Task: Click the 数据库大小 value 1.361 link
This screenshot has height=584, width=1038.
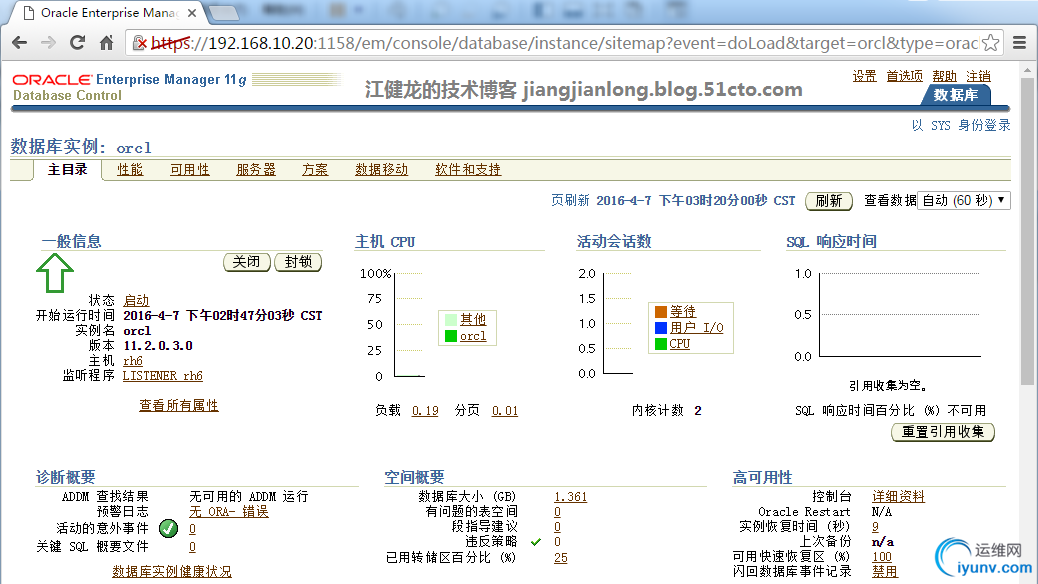Action: (x=571, y=497)
